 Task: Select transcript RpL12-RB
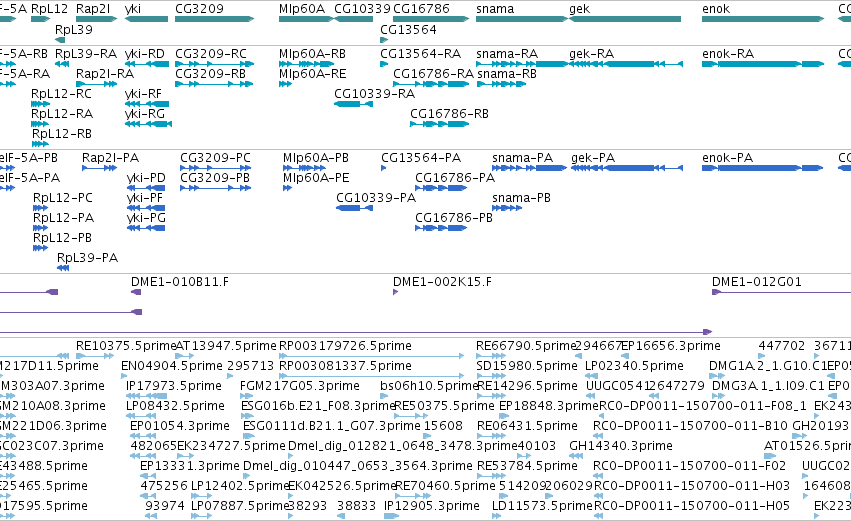tap(61, 134)
